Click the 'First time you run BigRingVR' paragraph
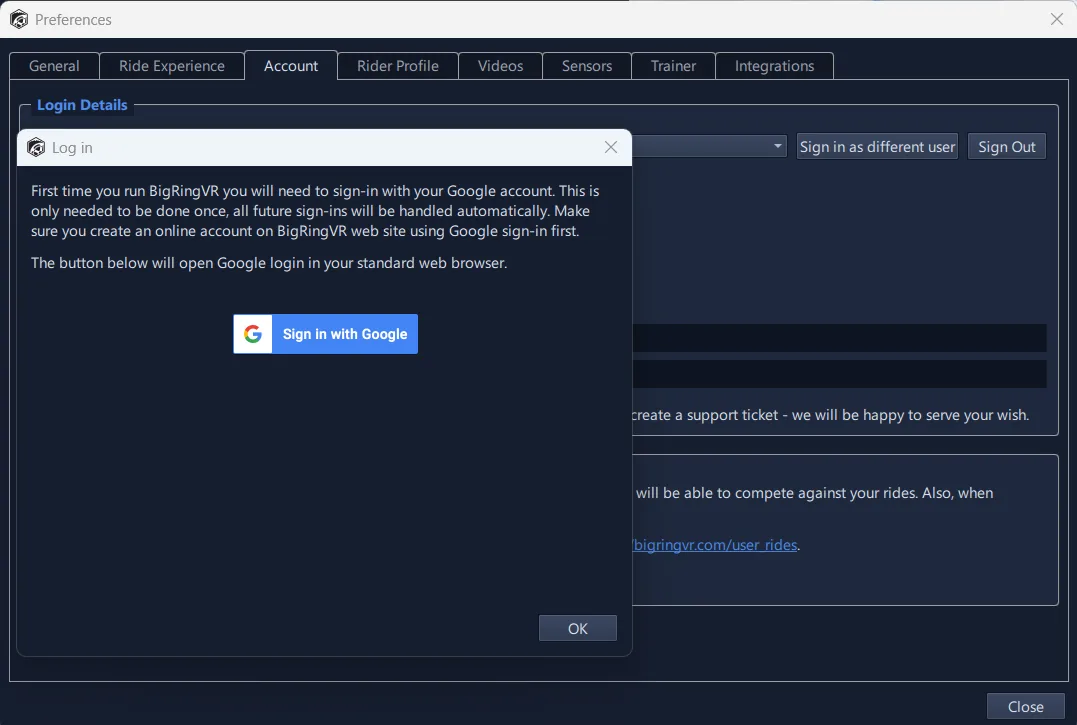 (315, 211)
